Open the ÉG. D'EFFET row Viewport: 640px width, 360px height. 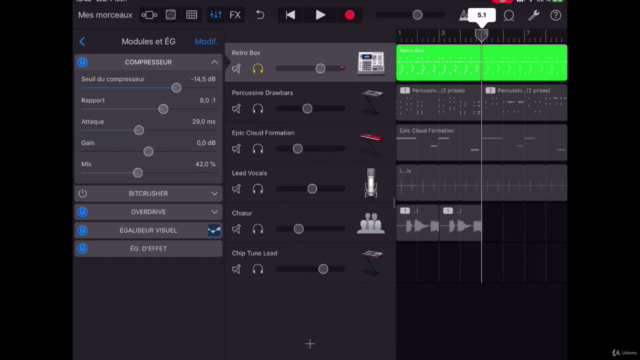[x=148, y=249]
